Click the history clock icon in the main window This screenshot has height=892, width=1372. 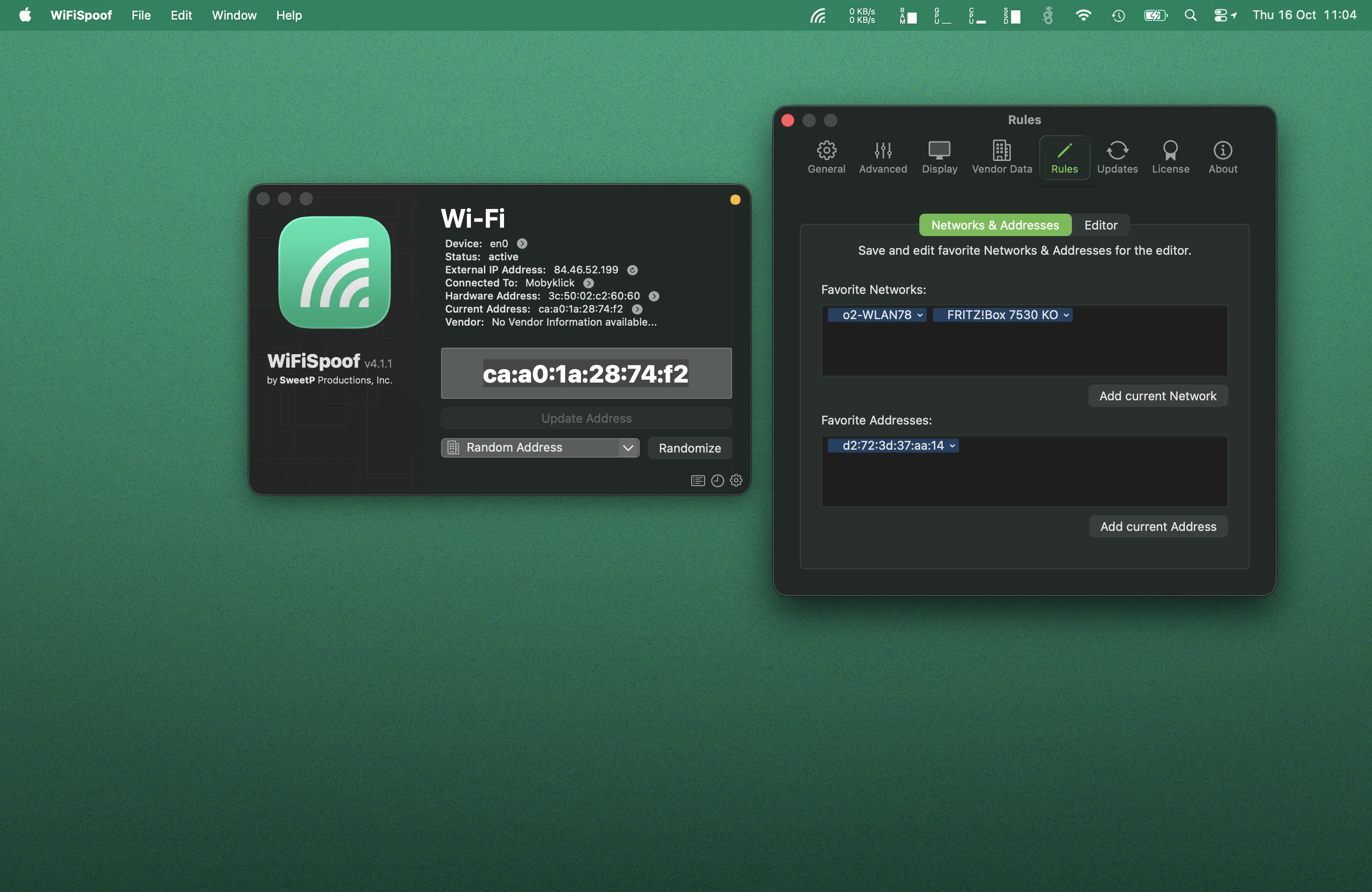pyautogui.click(x=717, y=481)
